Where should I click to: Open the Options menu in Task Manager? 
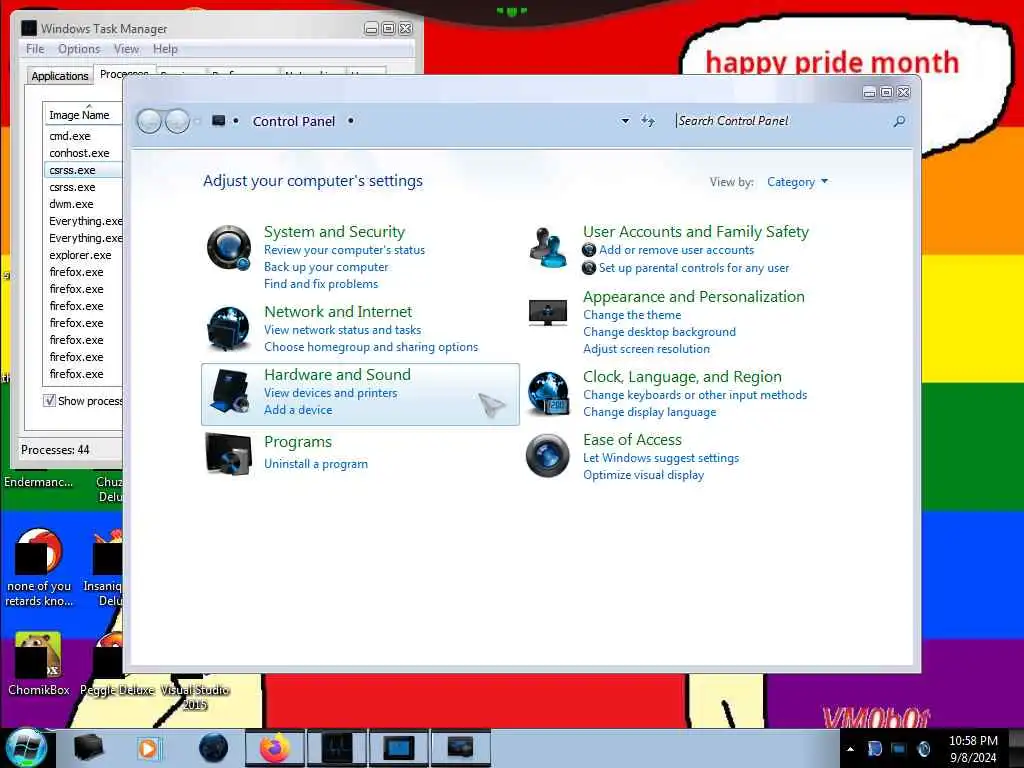79,49
